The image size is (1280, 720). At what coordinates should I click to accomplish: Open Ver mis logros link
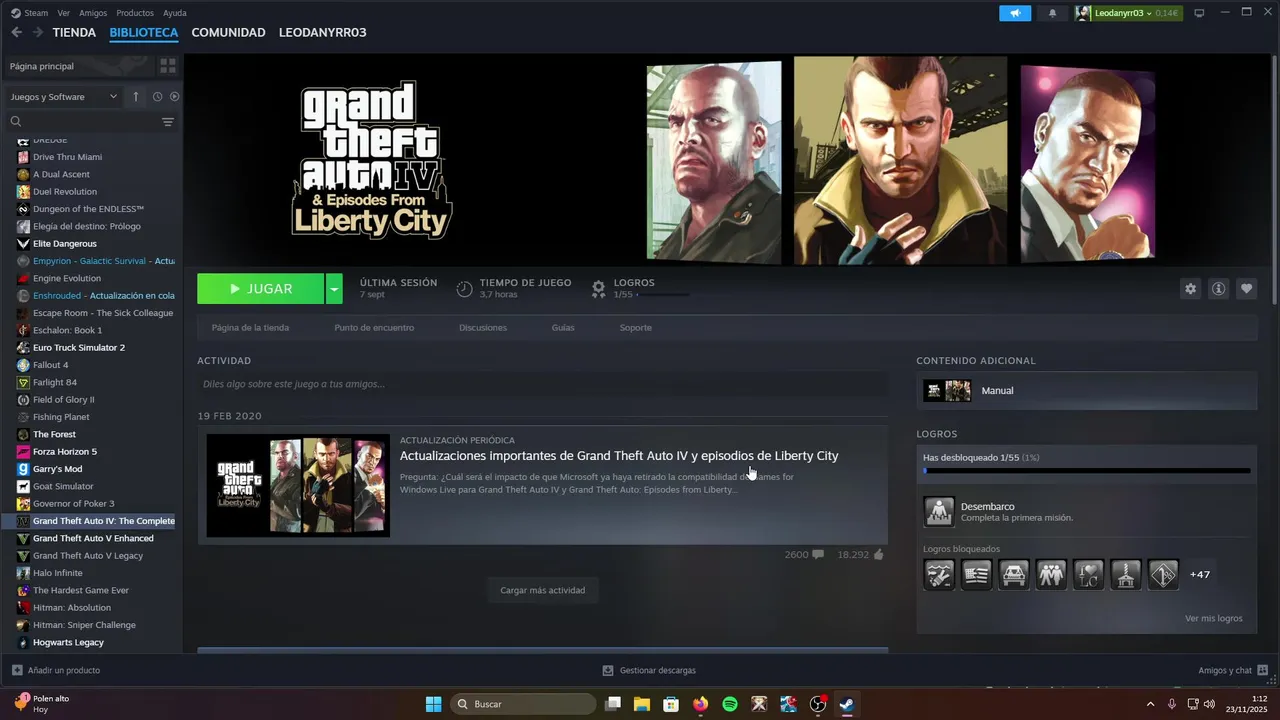click(x=1214, y=618)
